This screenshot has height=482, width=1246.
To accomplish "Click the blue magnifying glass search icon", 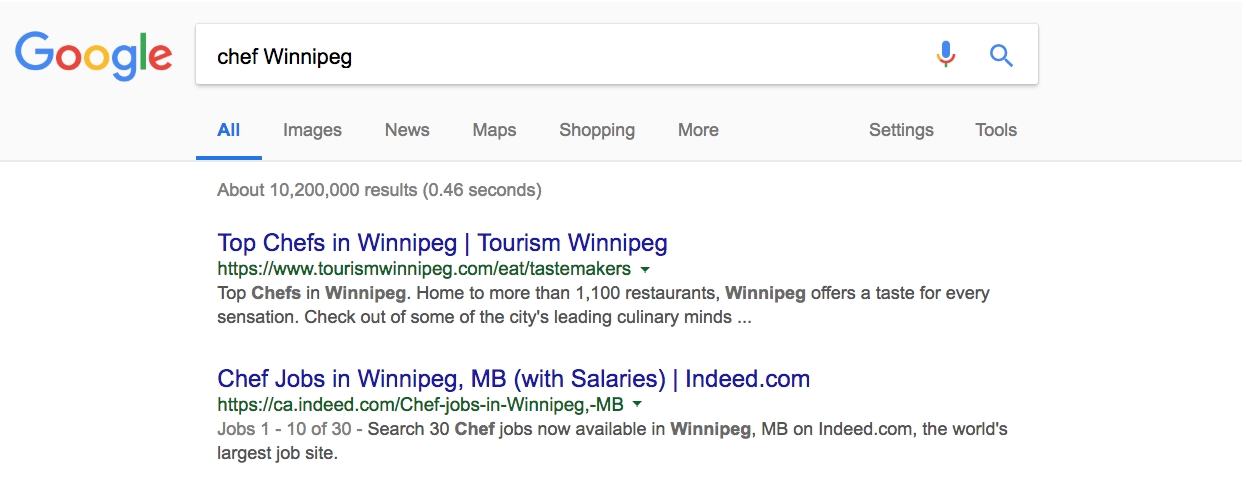I will 1001,55.
